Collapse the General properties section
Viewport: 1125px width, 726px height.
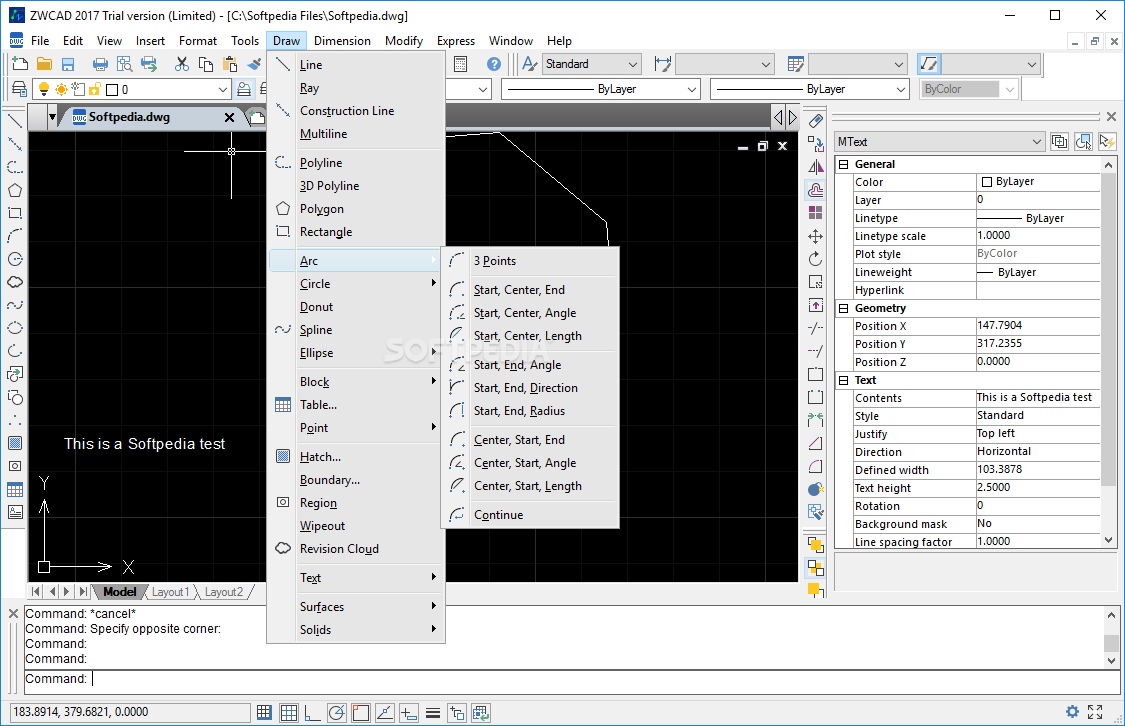pos(844,164)
